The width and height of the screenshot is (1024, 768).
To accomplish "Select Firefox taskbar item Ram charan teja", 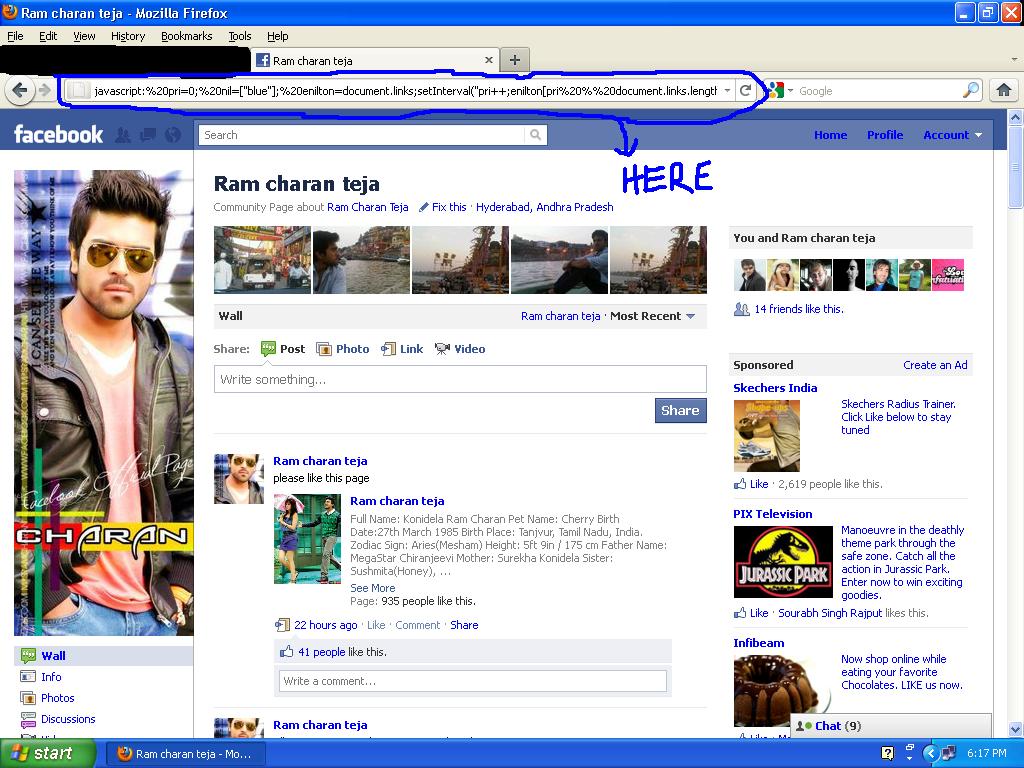I will coord(187,754).
